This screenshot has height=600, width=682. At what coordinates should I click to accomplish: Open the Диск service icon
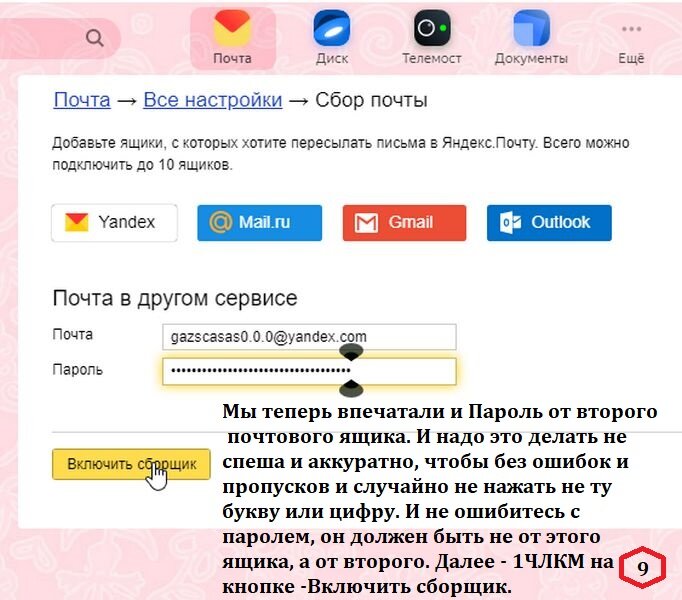click(x=332, y=38)
